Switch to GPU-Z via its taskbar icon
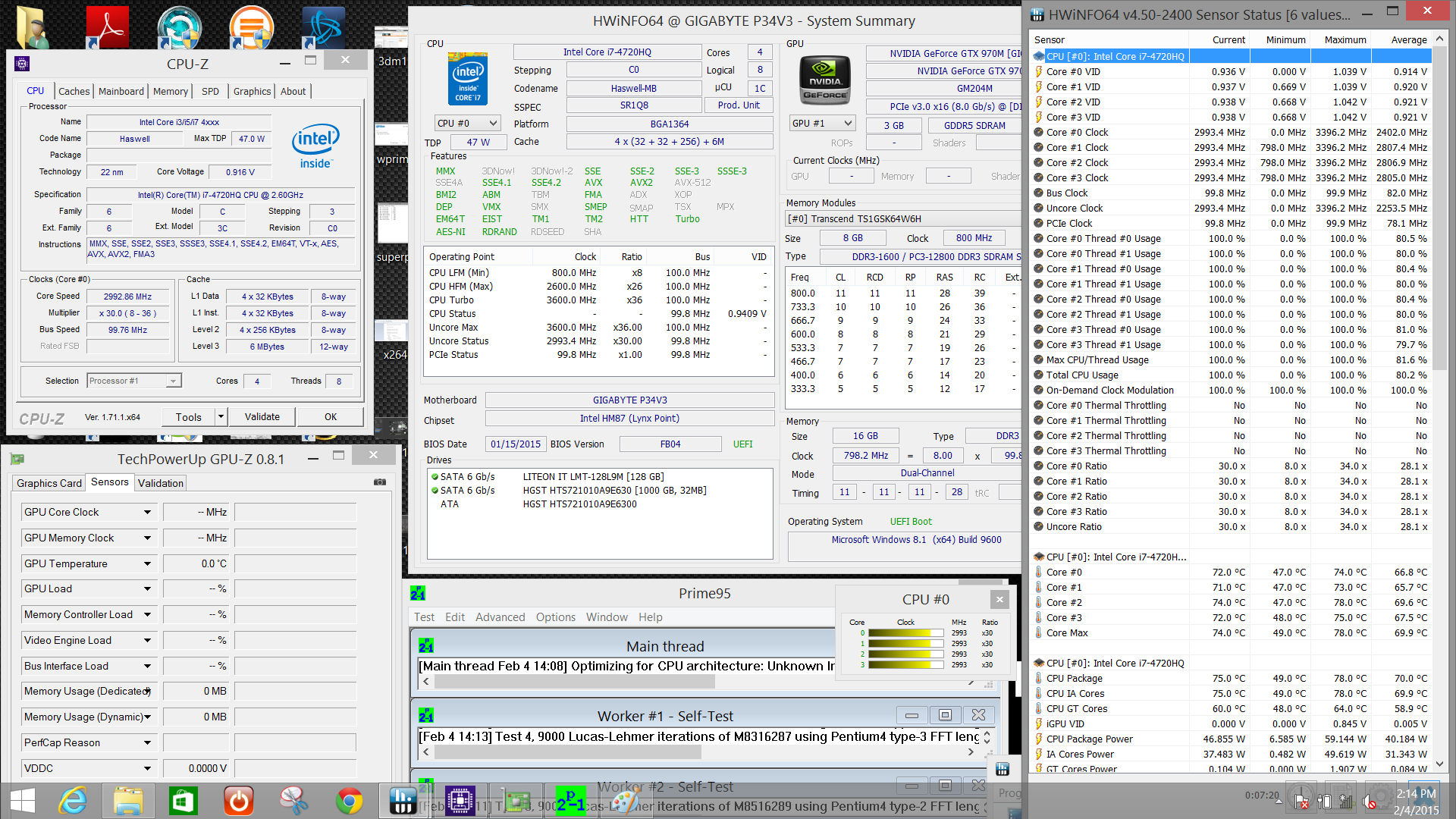 point(517,801)
